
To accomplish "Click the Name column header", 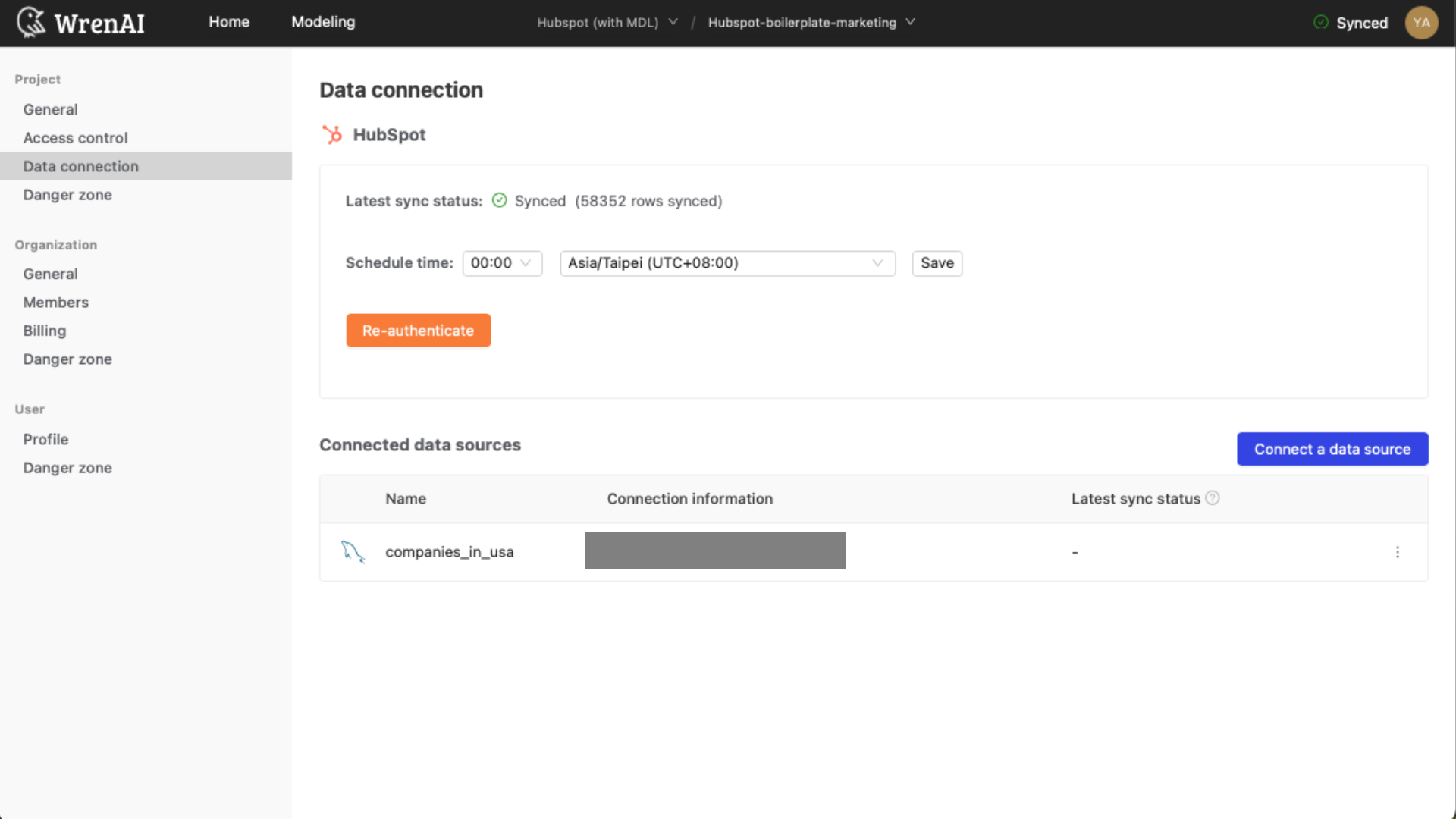I will pos(406,499).
